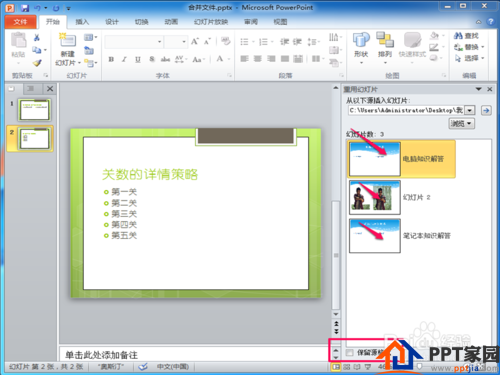Open the Browse dropdown button

click(x=461, y=124)
